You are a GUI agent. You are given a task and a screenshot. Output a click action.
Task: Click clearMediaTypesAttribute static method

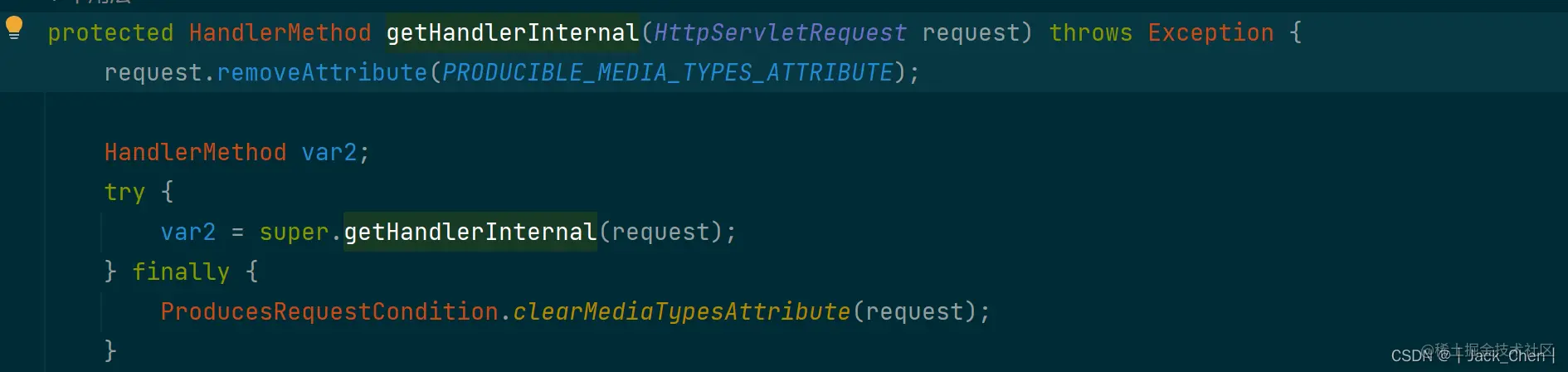click(682, 311)
